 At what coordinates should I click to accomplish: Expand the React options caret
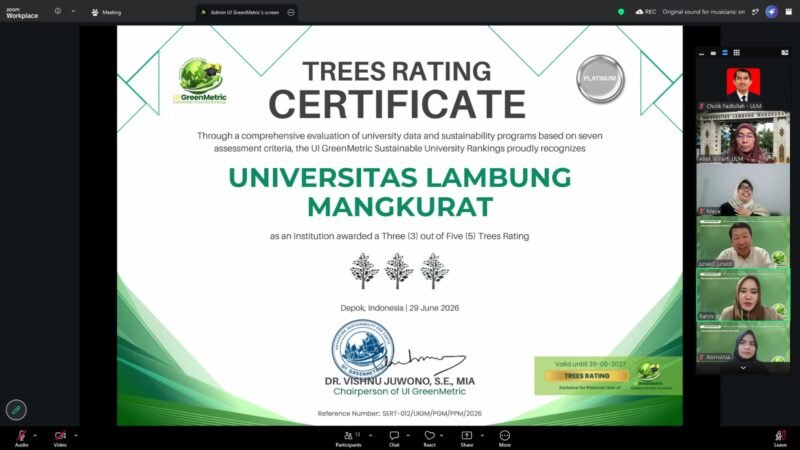[441, 436]
